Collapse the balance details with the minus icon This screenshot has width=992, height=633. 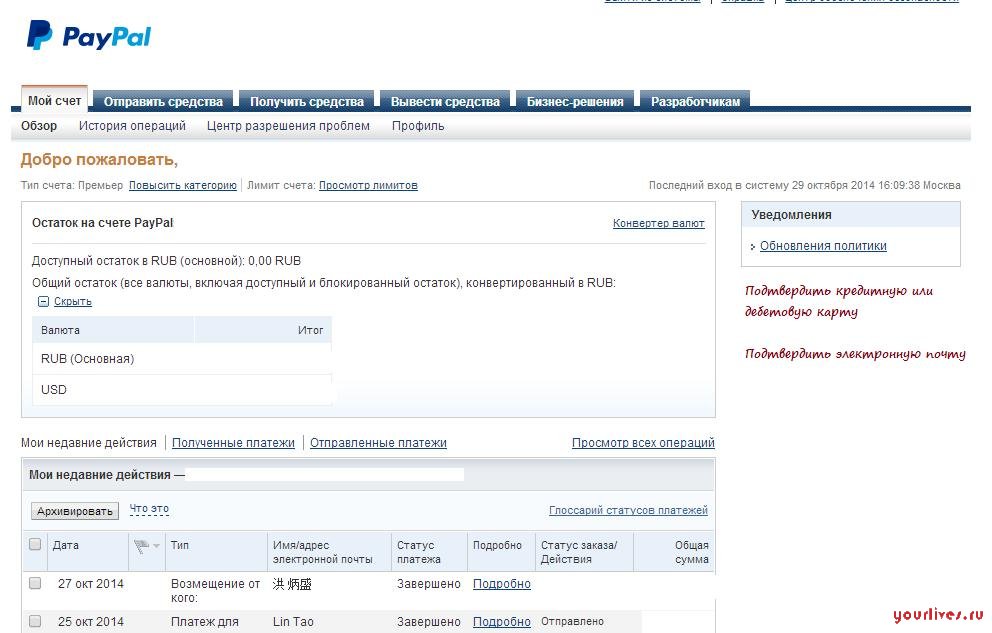[43, 302]
